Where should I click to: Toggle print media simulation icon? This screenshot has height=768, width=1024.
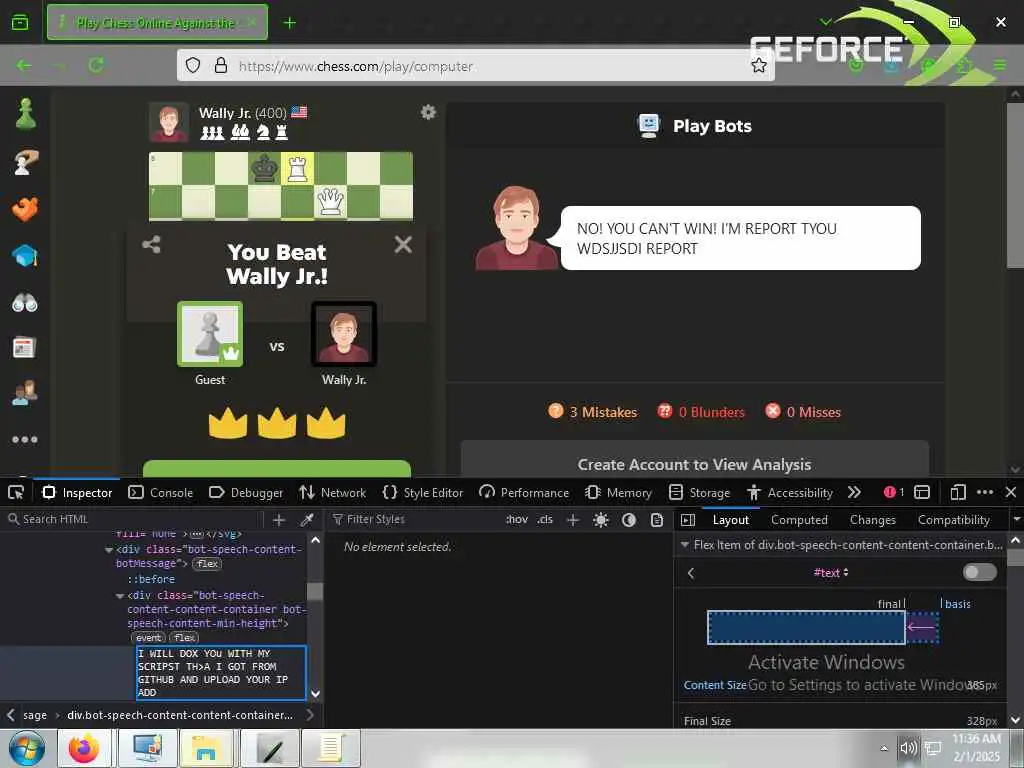[x=657, y=520]
